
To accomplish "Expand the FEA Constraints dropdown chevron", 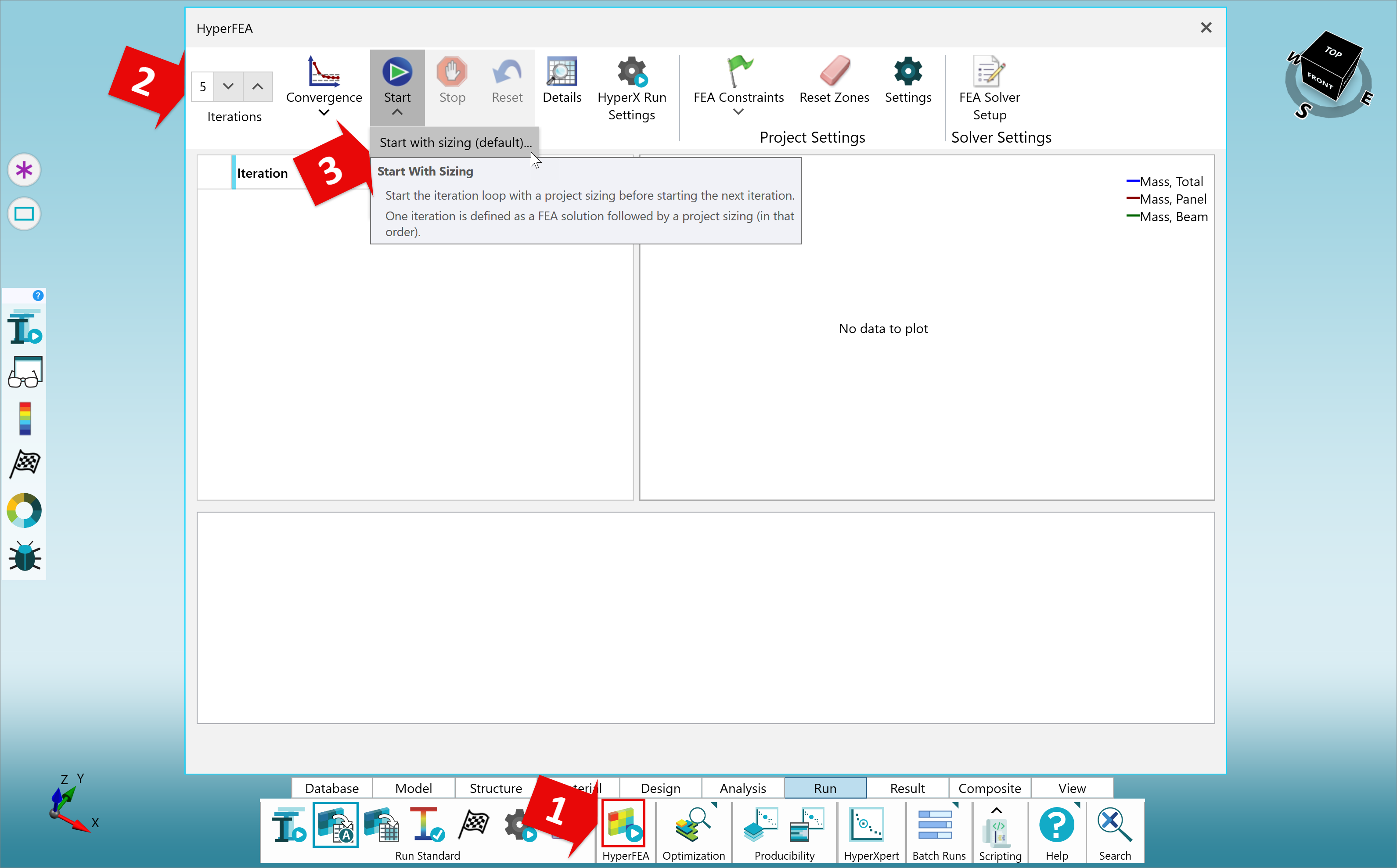I will point(738,112).
